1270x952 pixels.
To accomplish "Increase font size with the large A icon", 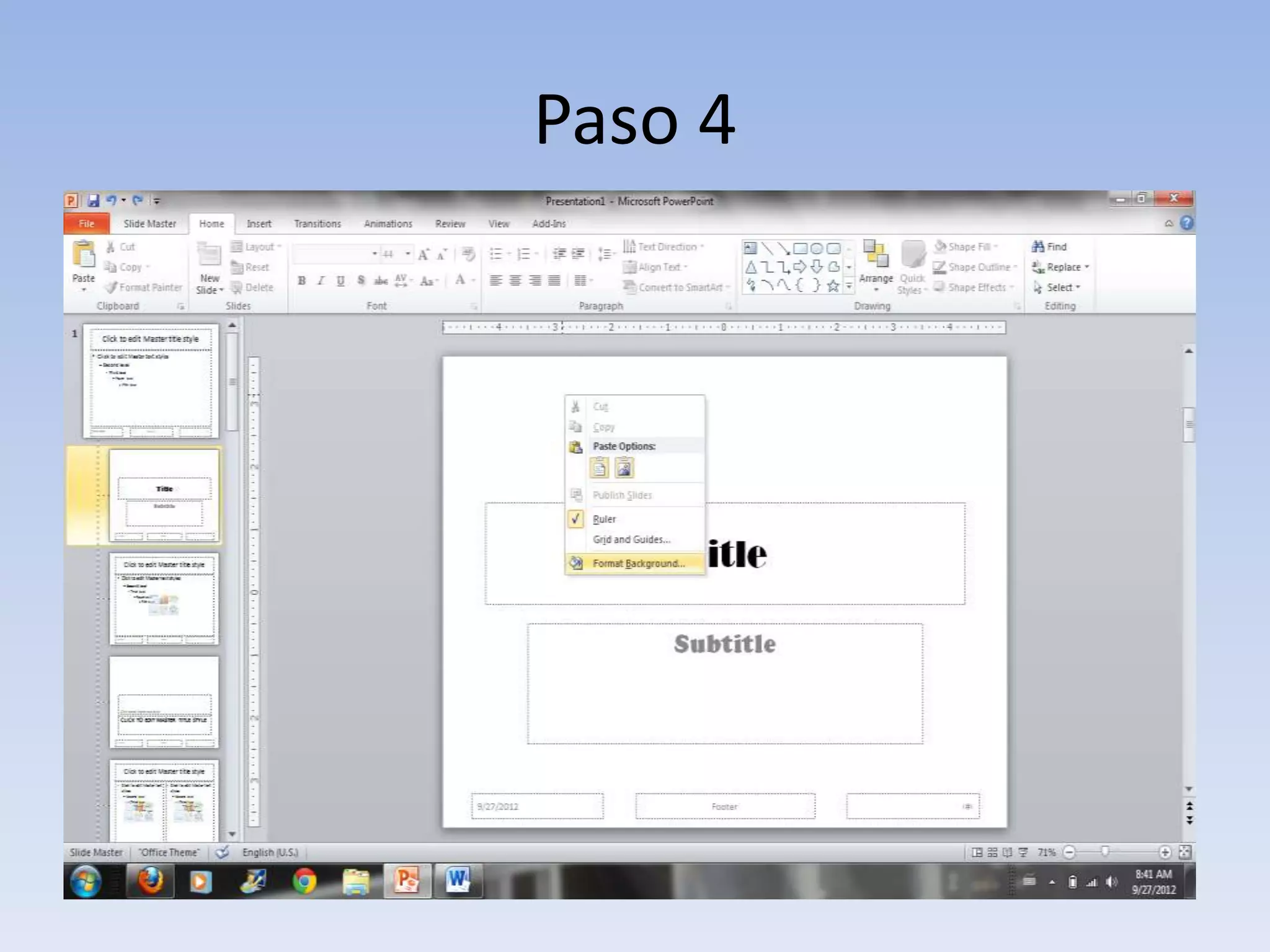I will (424, 254).
